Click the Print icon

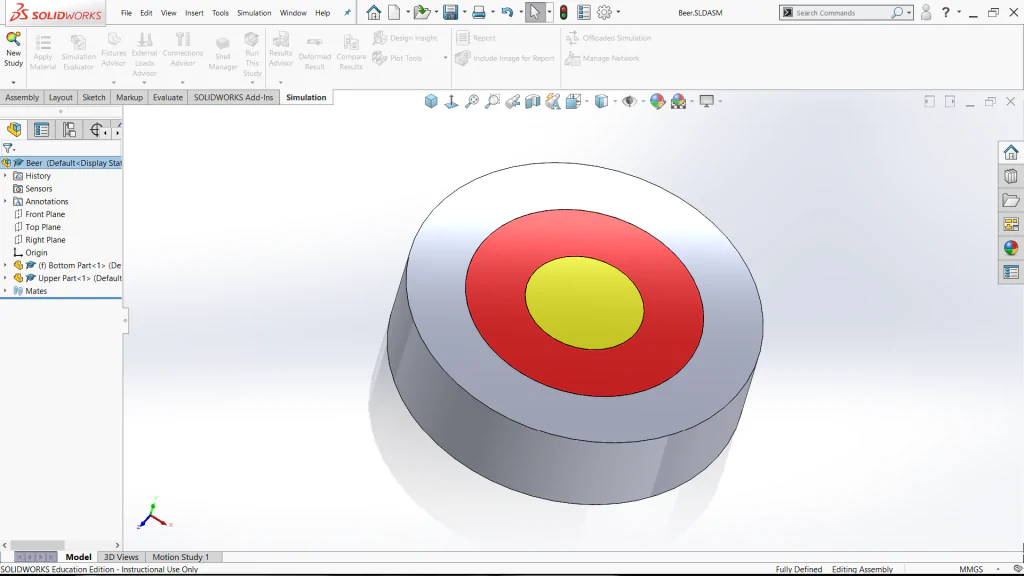(x=479, y=12)
